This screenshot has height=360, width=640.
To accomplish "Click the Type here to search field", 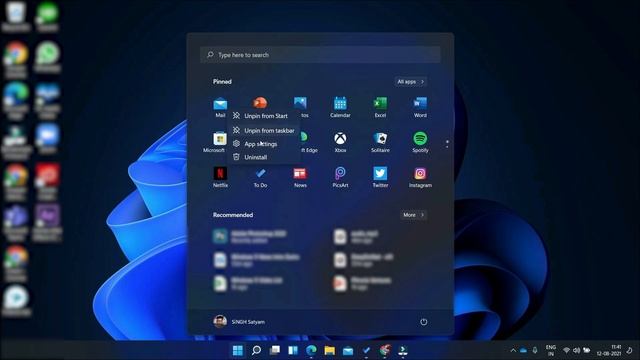I will tap(320, 55).
